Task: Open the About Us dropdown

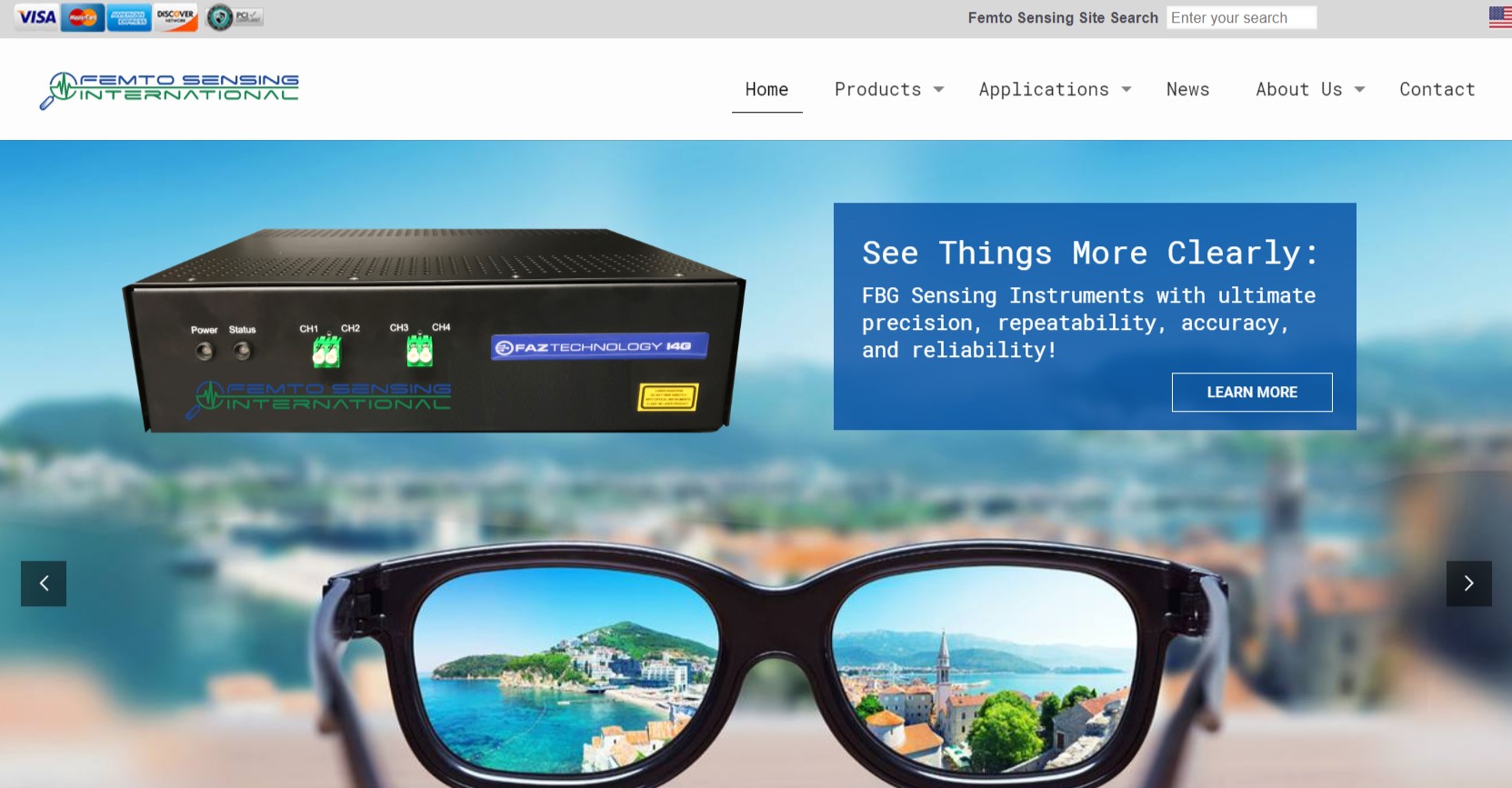Action: 1309,89
